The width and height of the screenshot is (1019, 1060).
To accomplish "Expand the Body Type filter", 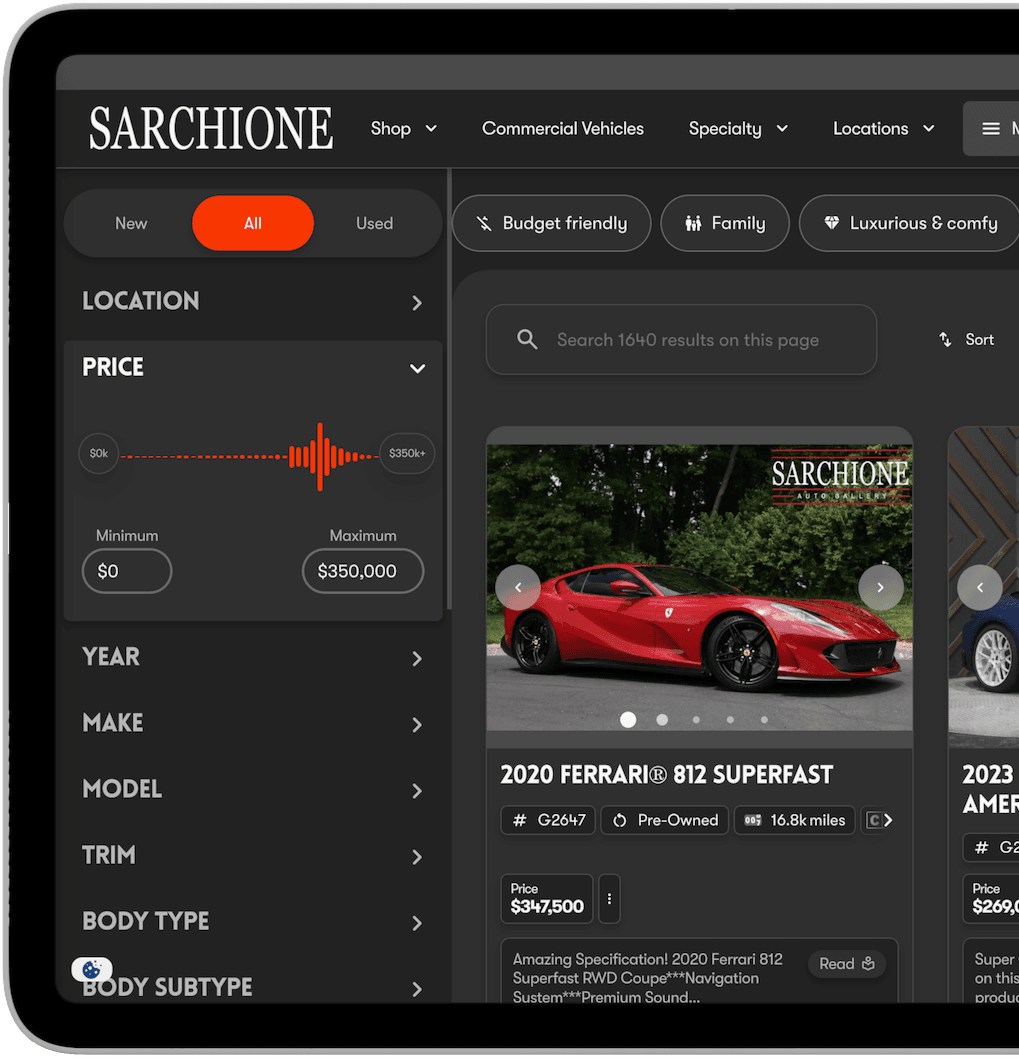I will (x=253, y=922).
